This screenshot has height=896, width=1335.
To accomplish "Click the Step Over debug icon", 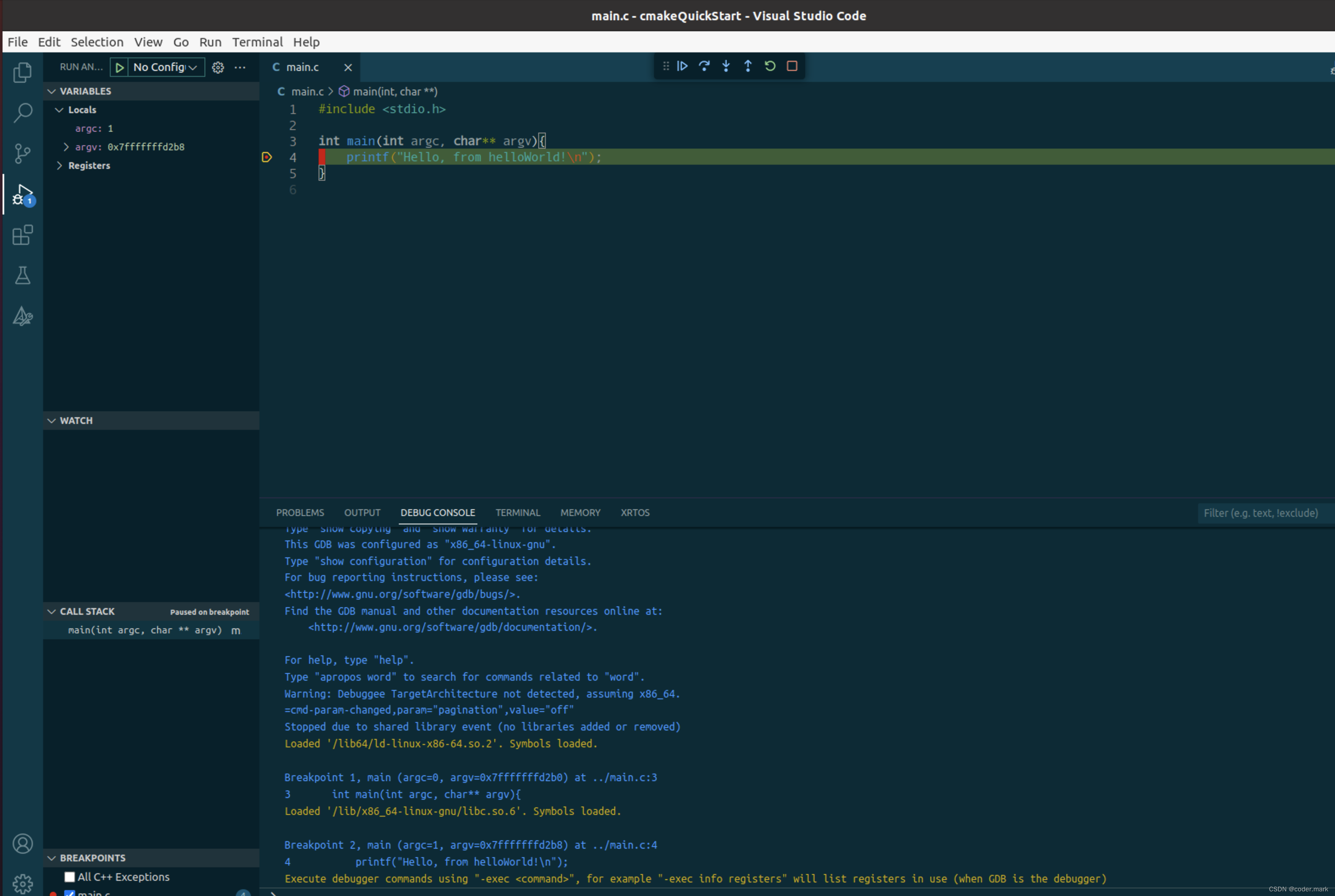I will (704, 66).
